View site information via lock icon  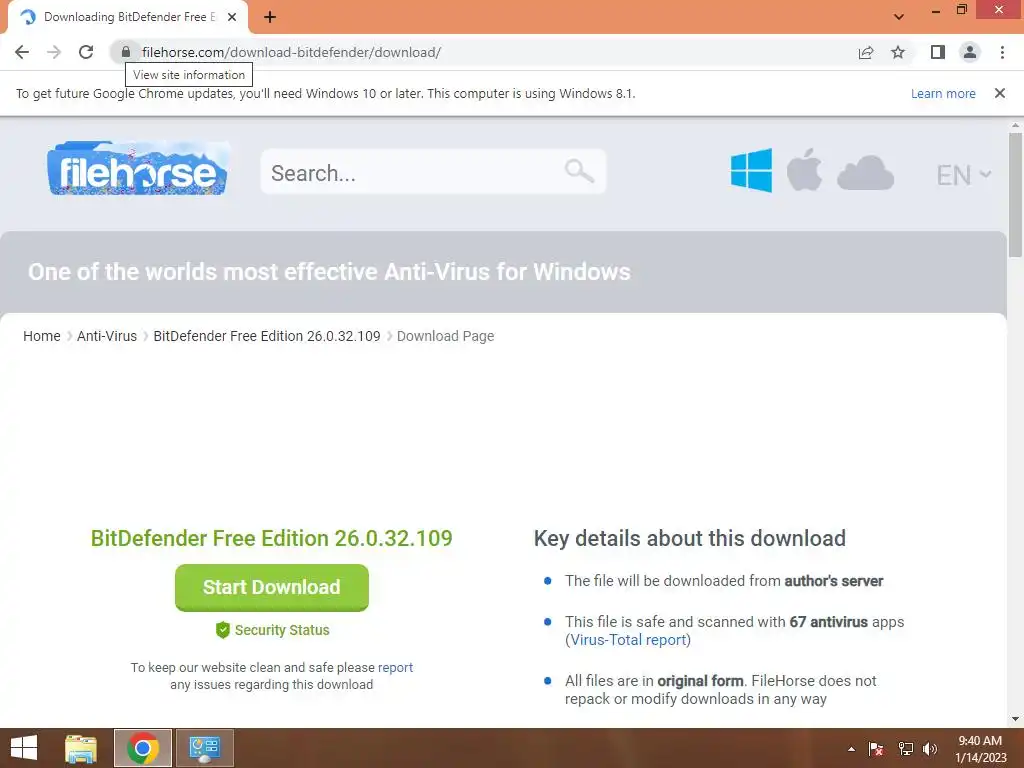point(126,52)
